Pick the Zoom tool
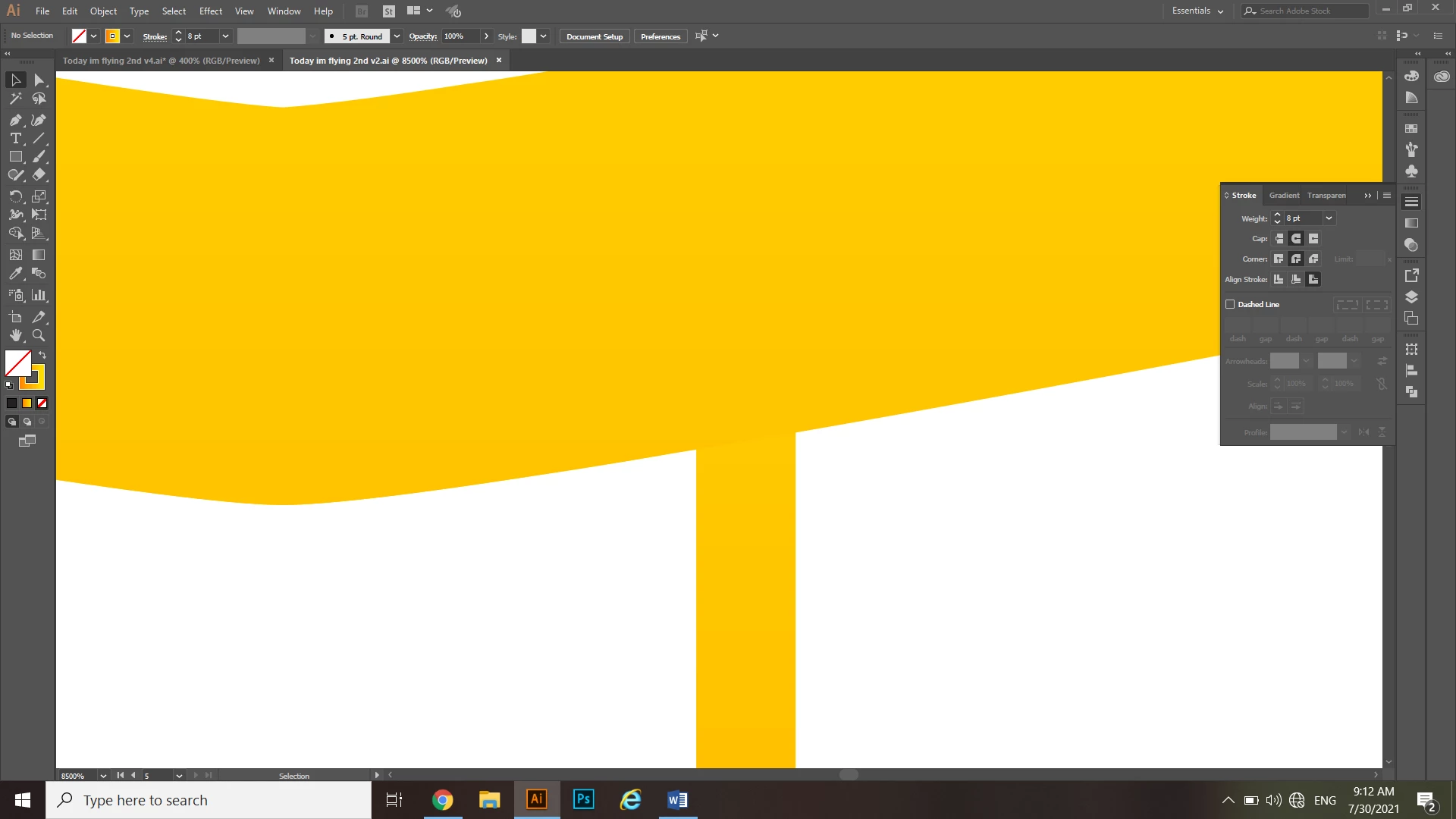1456x819 pixels. pos(39,335)
